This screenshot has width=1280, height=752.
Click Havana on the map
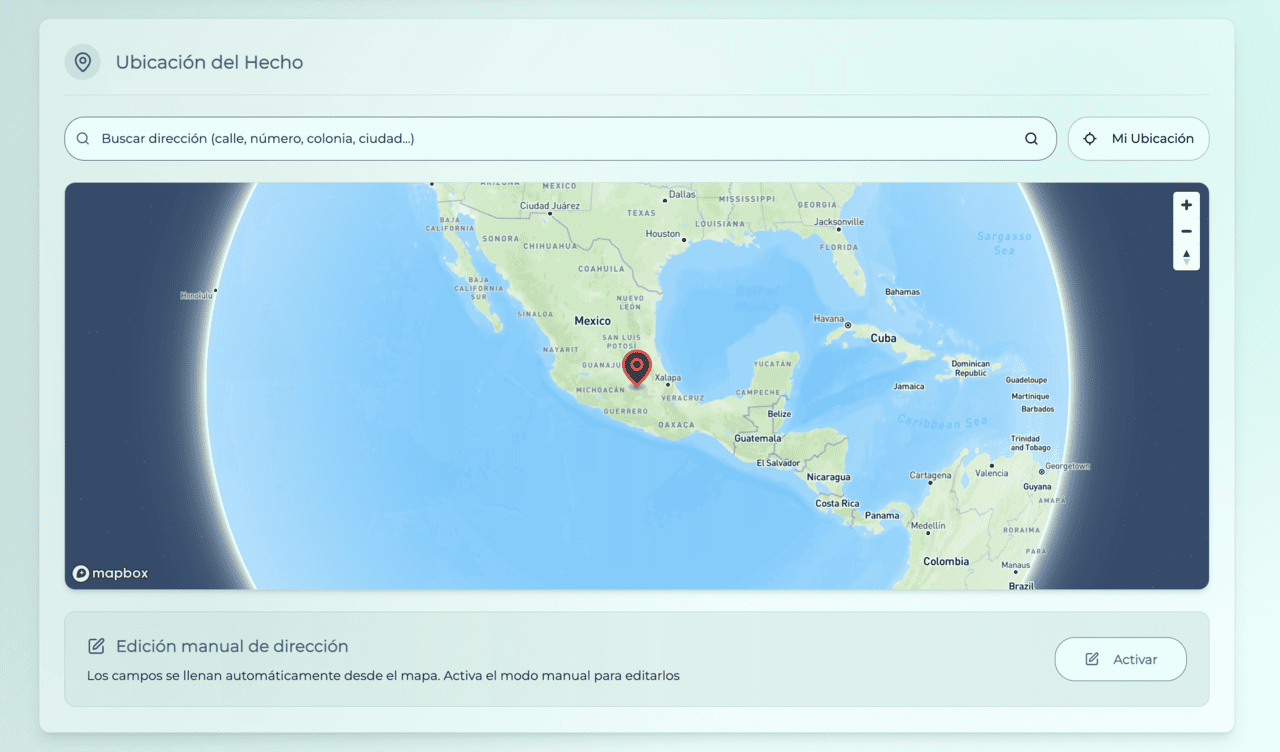[829, 319]
